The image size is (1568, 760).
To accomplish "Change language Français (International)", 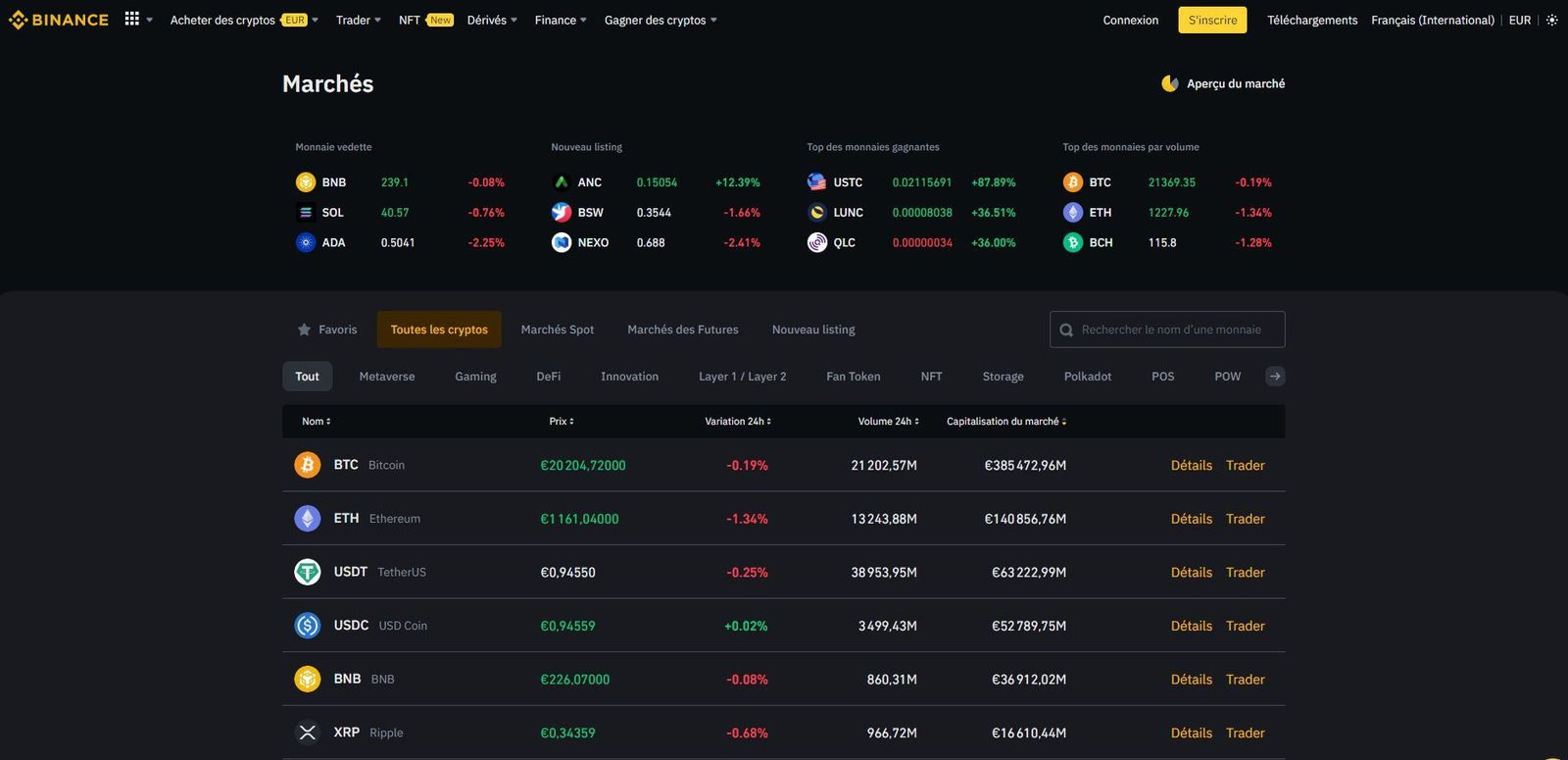I will tap(1433, 20).
